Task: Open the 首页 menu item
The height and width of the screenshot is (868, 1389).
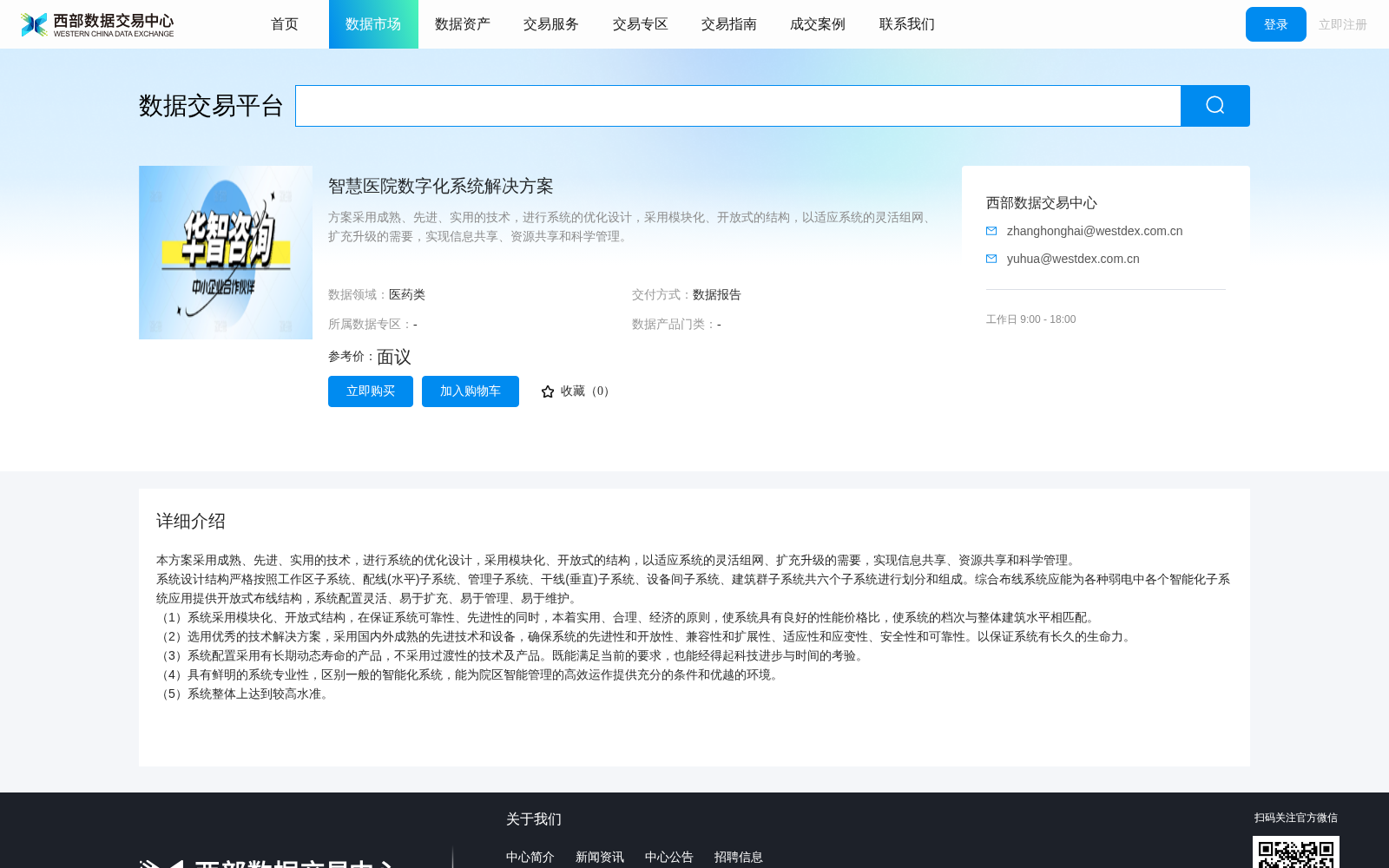Action: pyautogui.click(x=285, y=24)
